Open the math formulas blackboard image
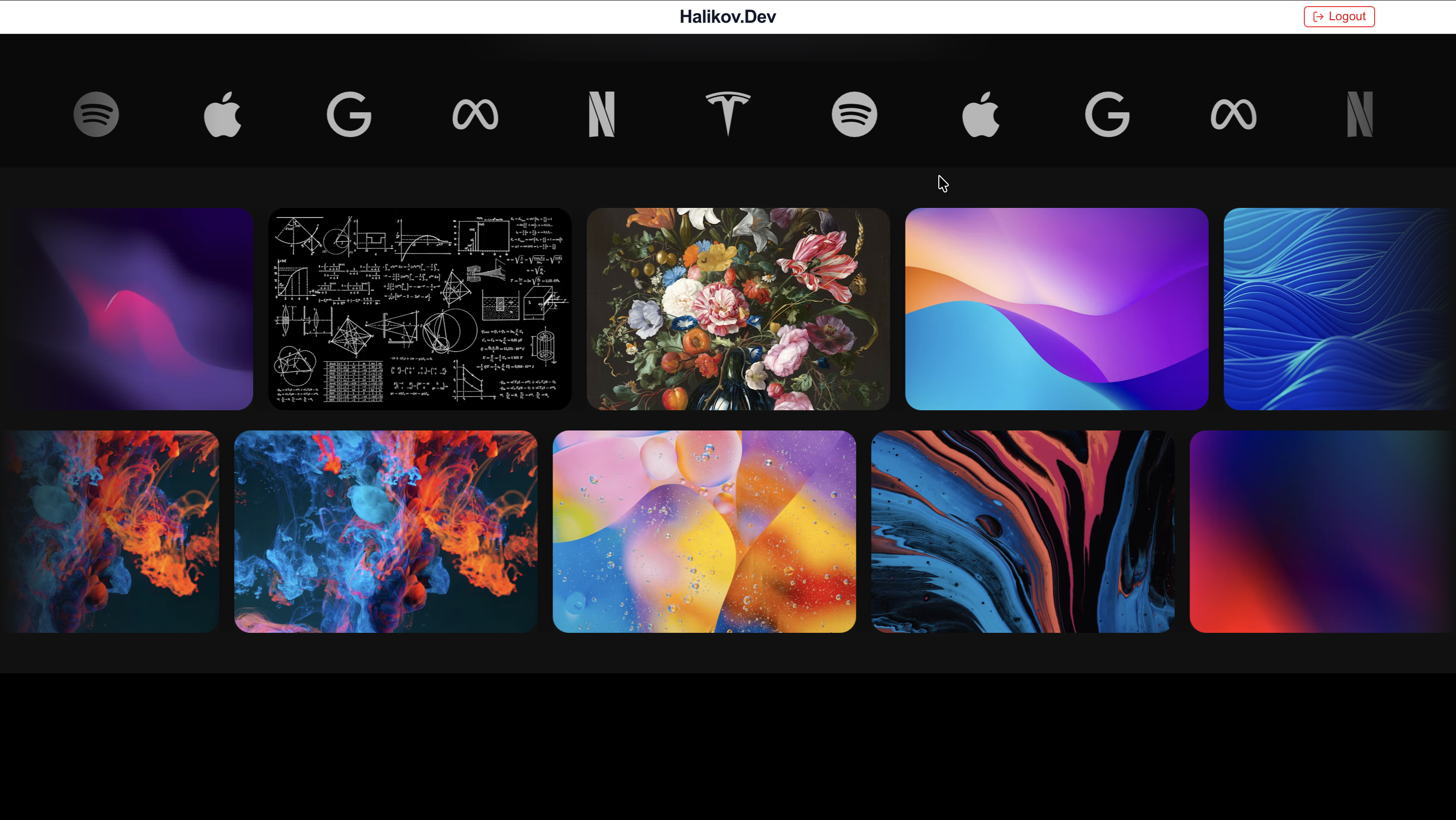The image size is (1456, 820). point(420,309)
